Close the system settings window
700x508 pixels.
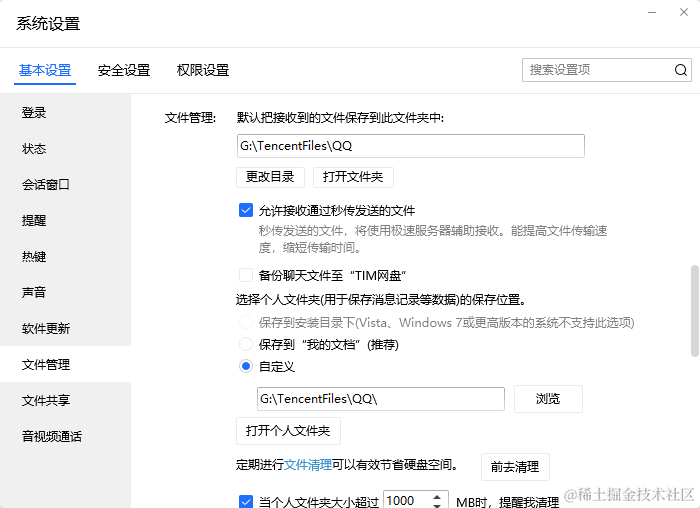click(682, 14)
